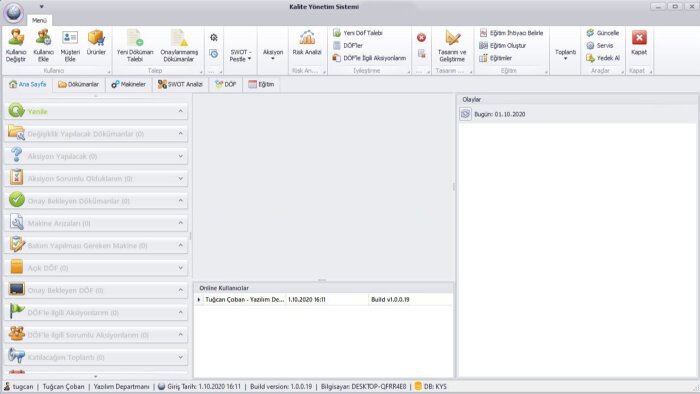Image resolution: width=700 pixels, height=394 pixels.
Task: Expand the Katılacağım Toplantı panel
Action: (x=180, y=357)
